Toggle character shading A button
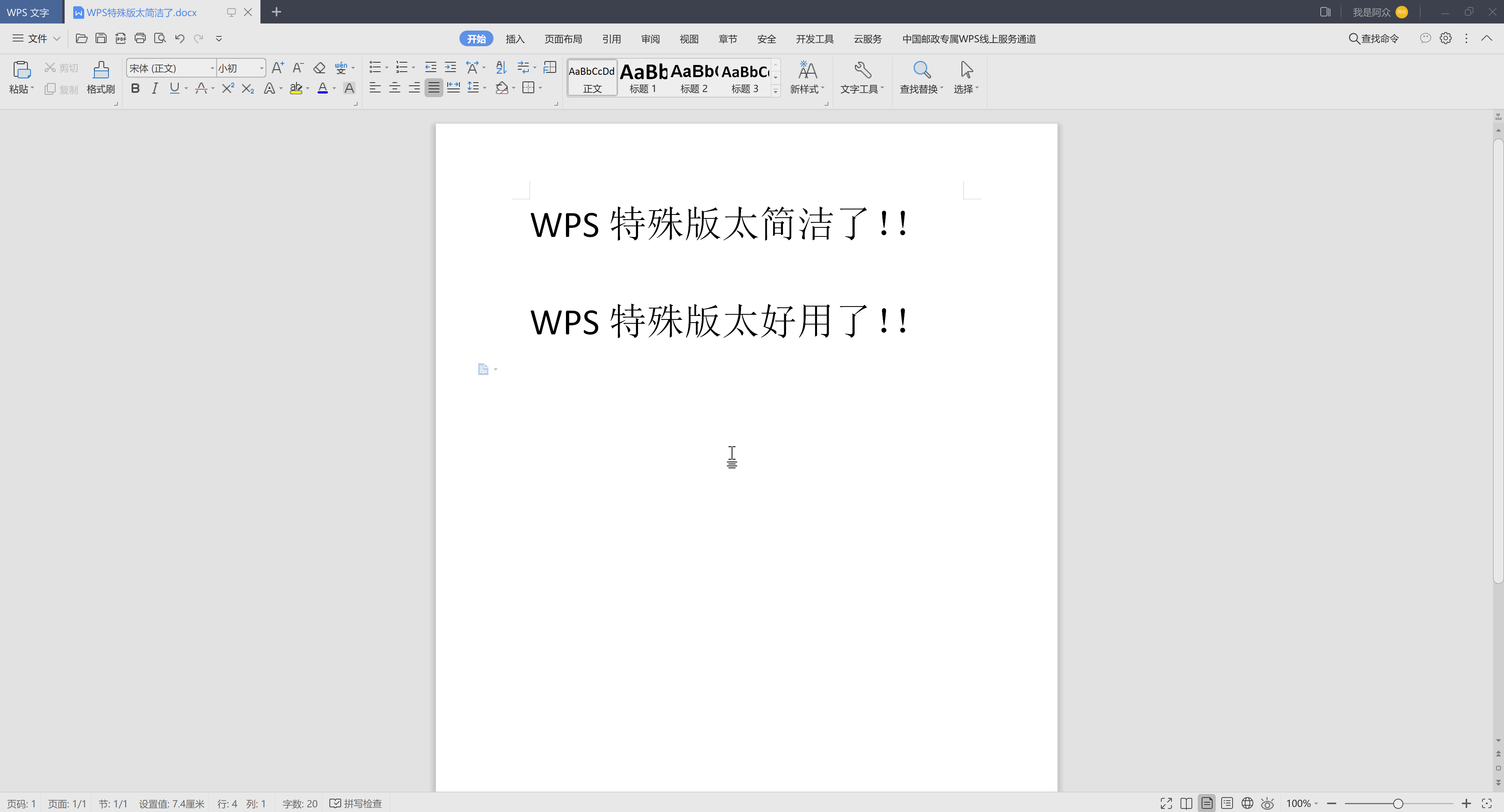 349,88
